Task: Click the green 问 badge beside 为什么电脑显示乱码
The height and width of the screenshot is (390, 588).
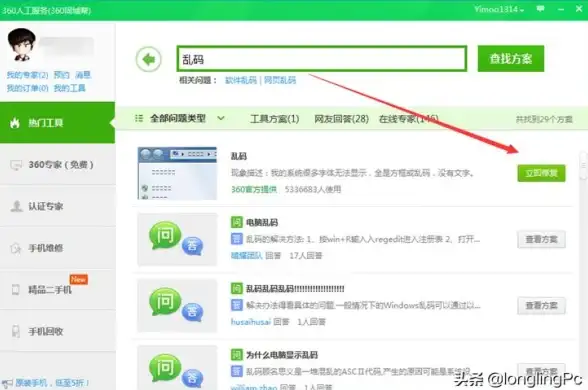Action: [x=236, y=354]
